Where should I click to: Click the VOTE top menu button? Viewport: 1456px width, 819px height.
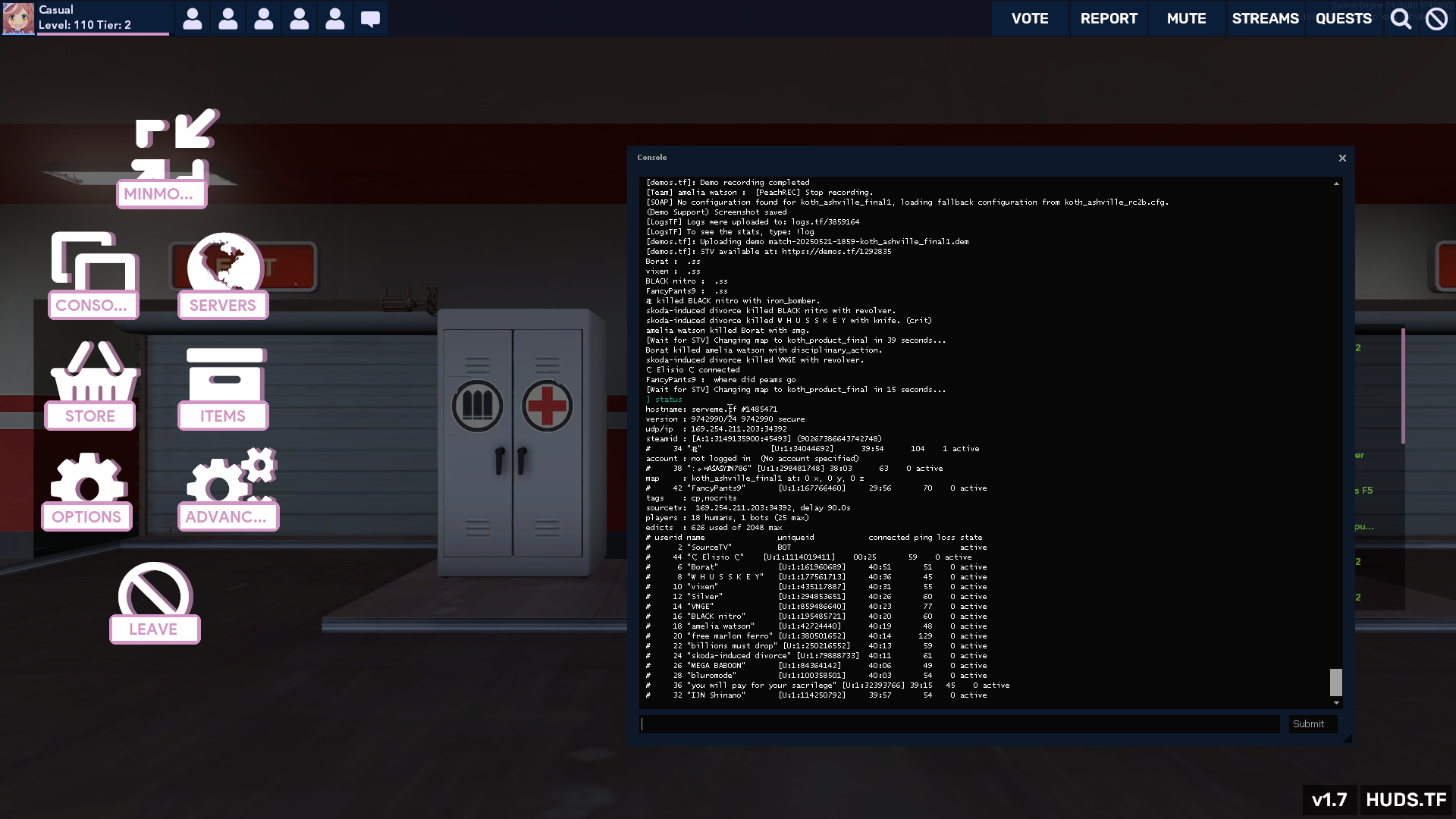click(x=1029, y=18)
